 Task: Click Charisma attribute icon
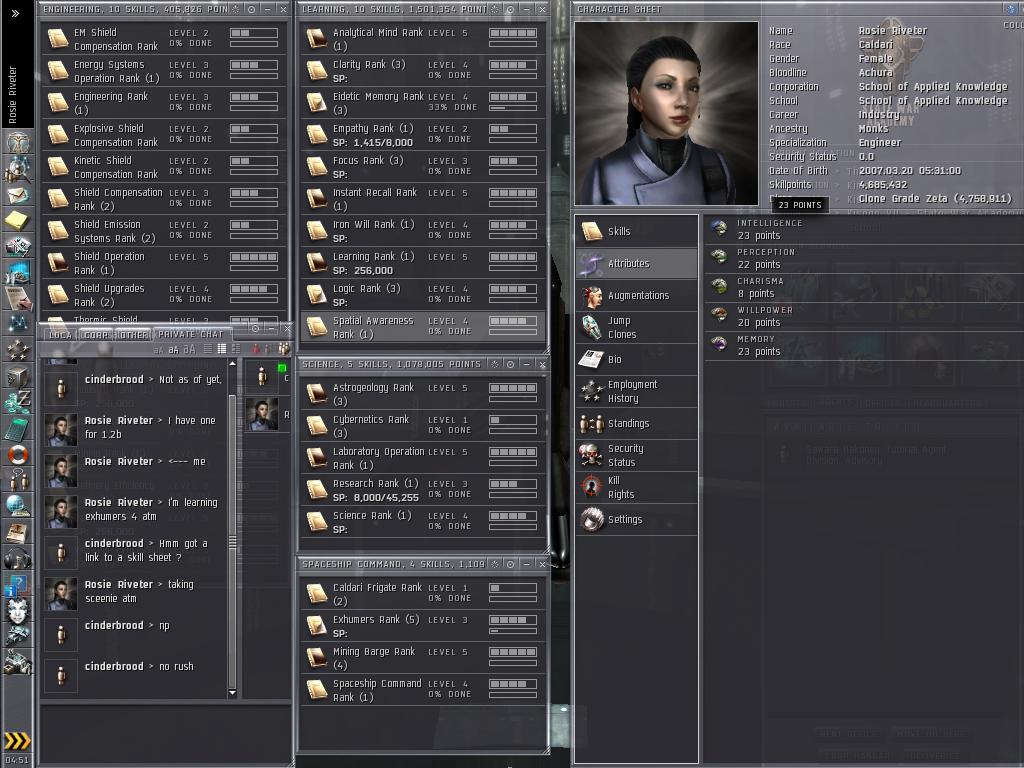(720, 287)
